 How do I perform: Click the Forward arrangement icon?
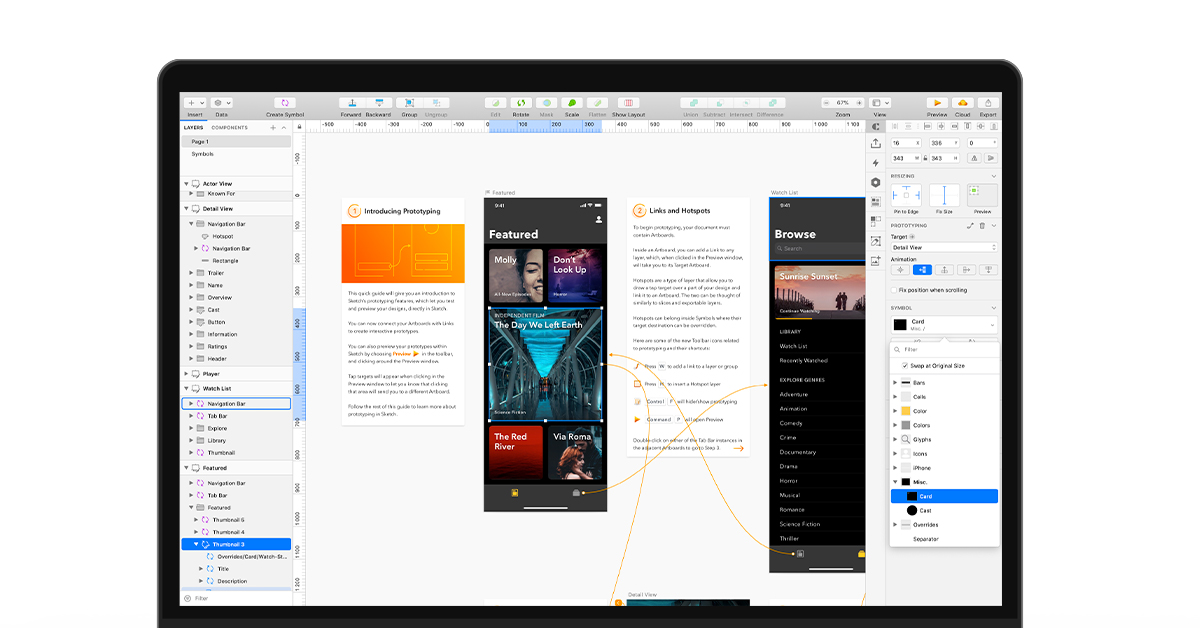point(350,103)
